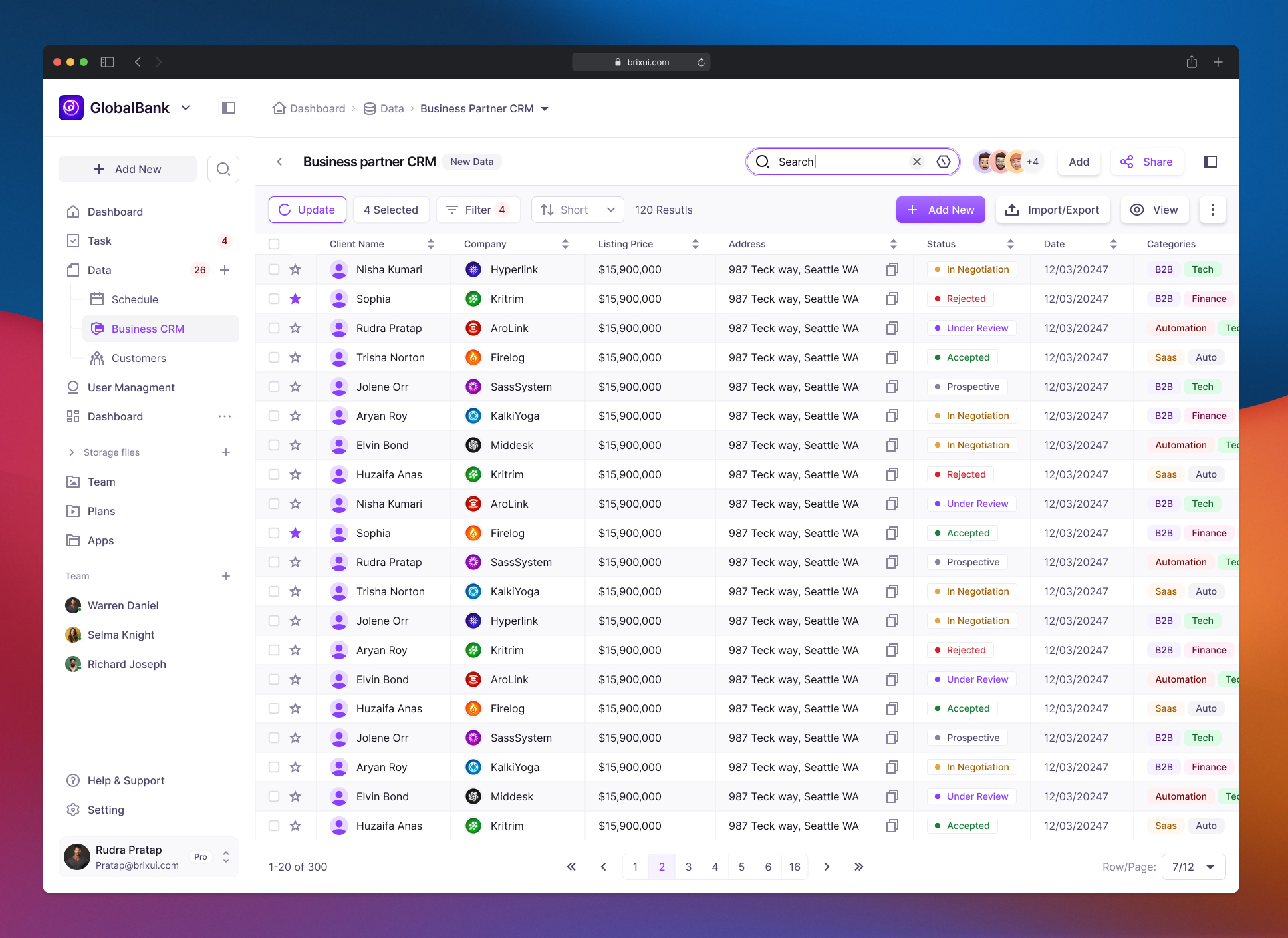Open the Import/Export tool
Screen dimensions: 1288x938
1053,210
